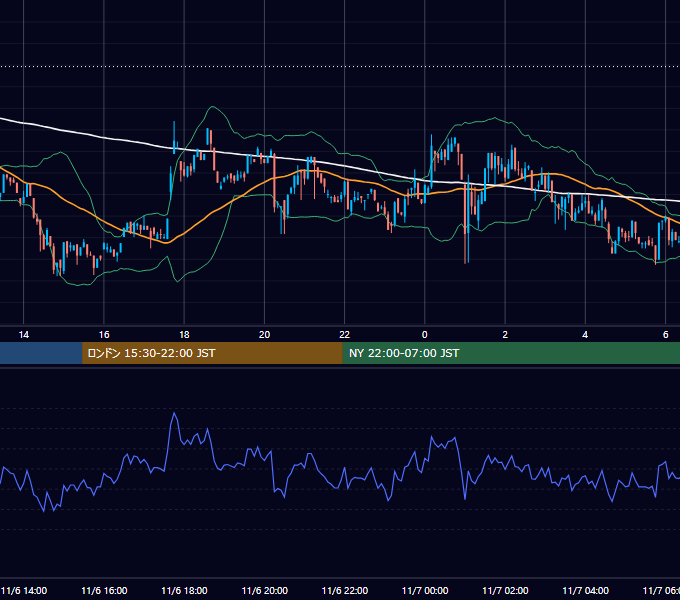680x600 pixels.
Task: Select the ロンドン 15:30-22:00 JST session bar
Action: click(x=212, y=353)
